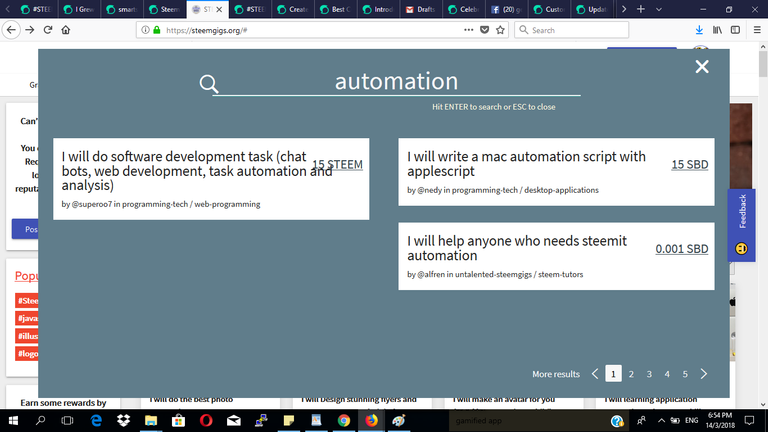This screenshot has height=432, width=768.
Task: Click the next results arrow
Action: 704,374
